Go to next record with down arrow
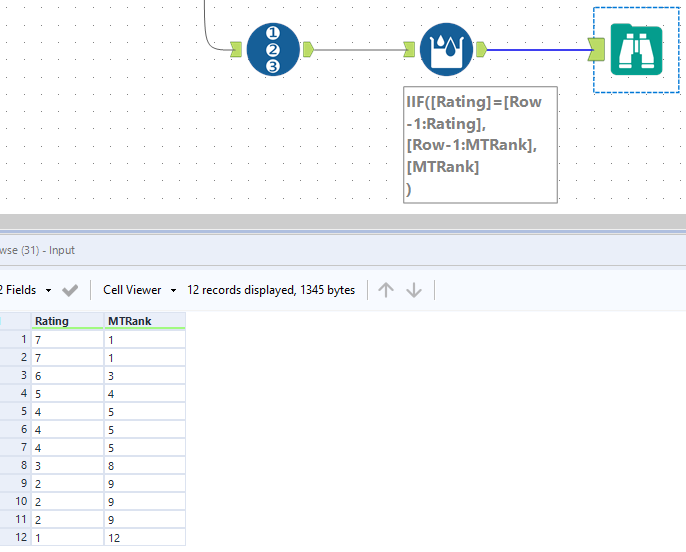 [x=414, y=290]
